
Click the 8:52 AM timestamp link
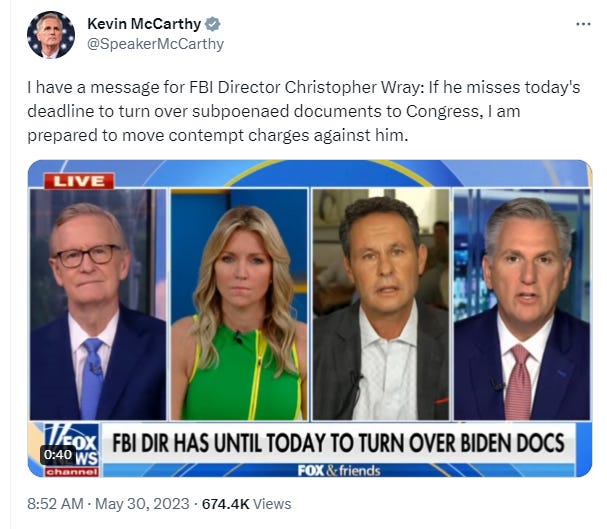[55, 504]
